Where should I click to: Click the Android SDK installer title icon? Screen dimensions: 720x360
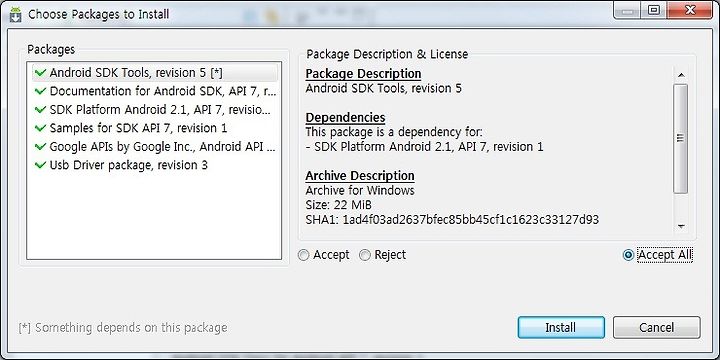tap(16, 14)
